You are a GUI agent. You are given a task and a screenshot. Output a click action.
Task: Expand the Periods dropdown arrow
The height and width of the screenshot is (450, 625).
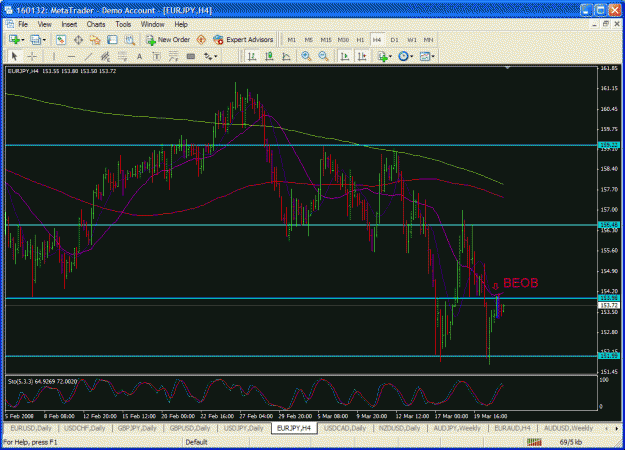tap(411, 57)
